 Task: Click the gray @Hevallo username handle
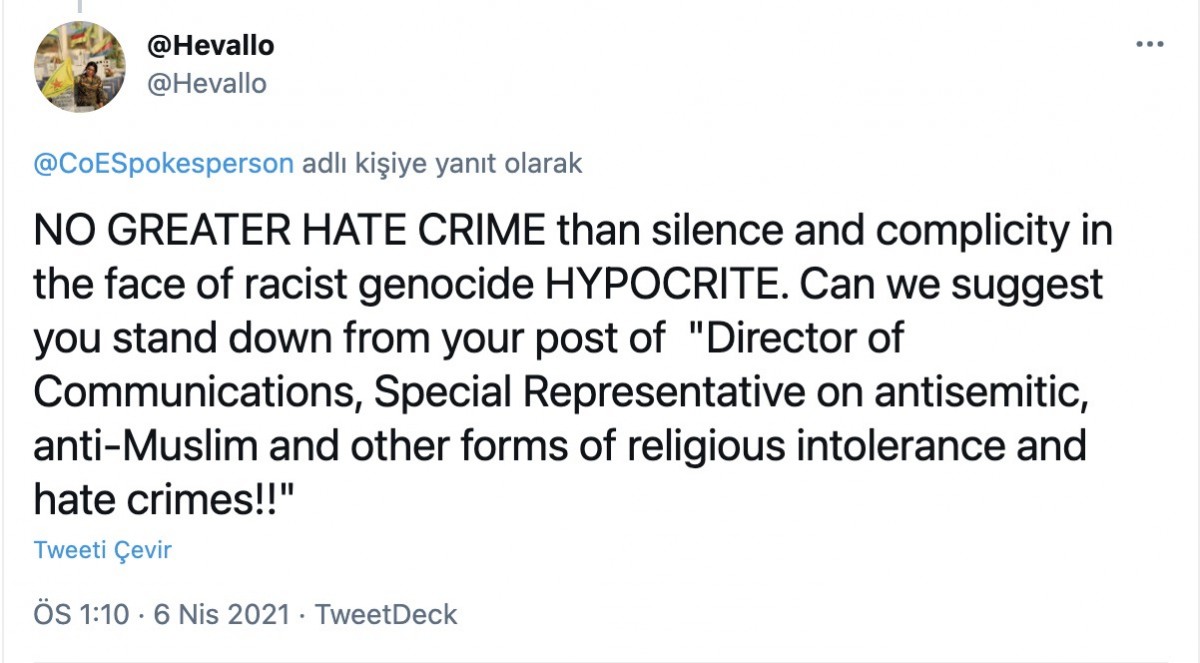[207, 84]
